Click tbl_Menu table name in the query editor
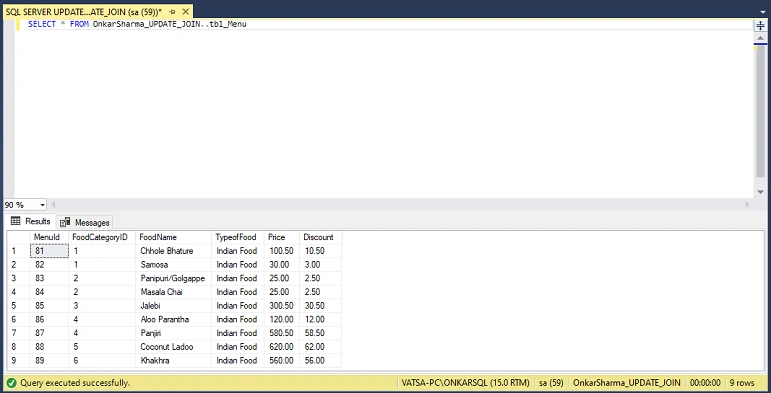Screen dimensions: 771x393 point(228,24)
